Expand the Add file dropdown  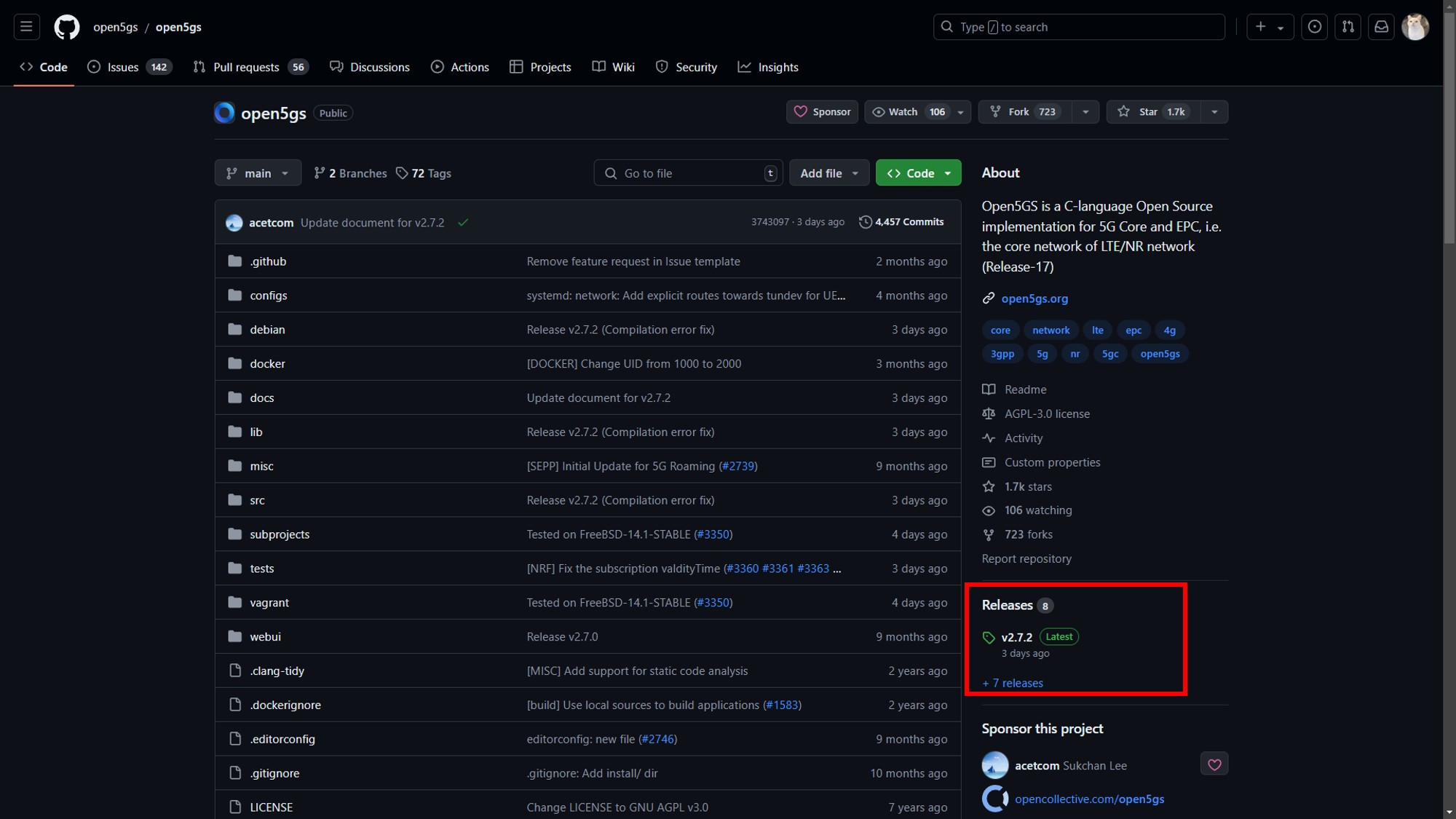(829, 173)
